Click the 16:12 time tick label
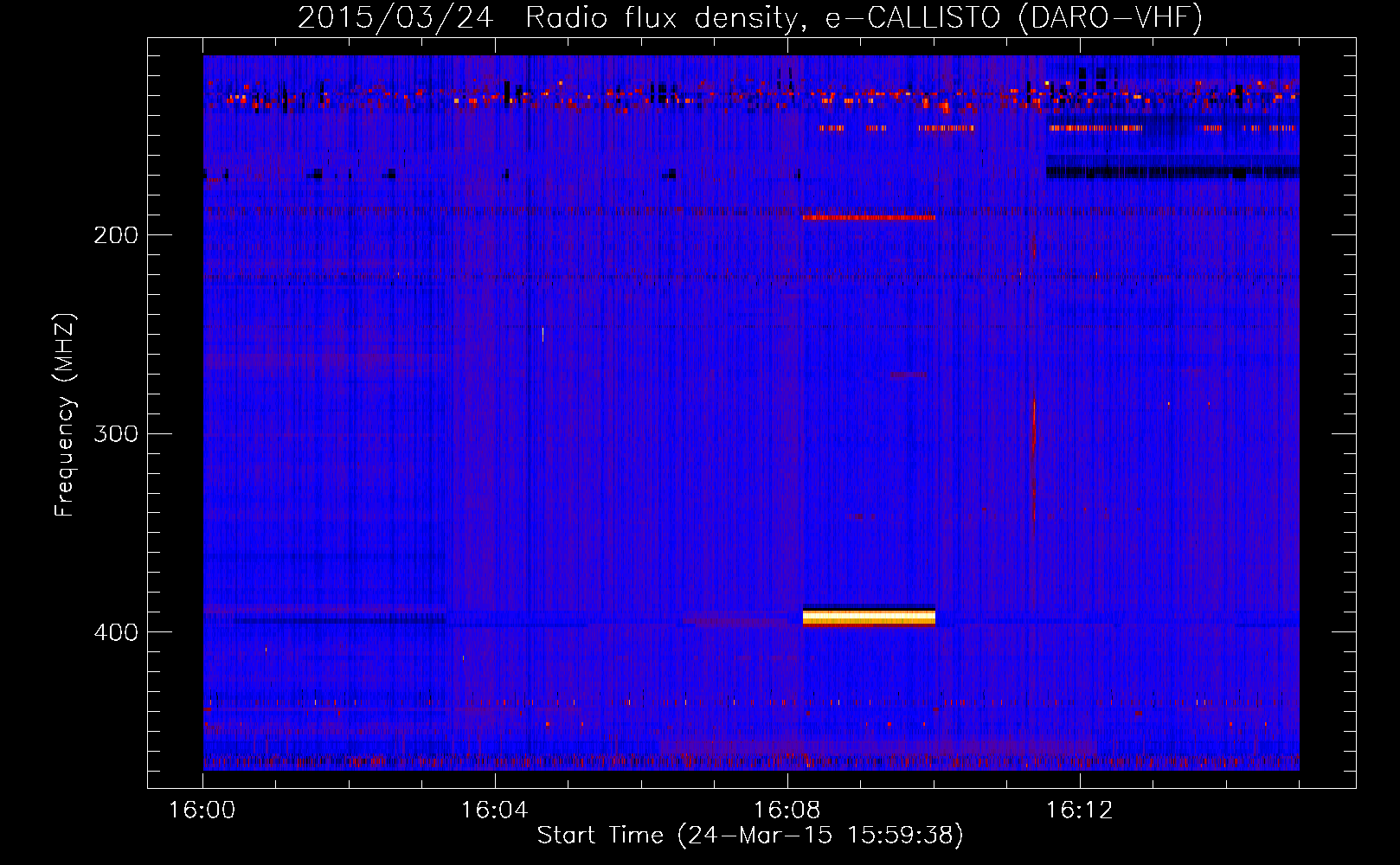Viewport: 1400px width, 865px height. point(1080,811)
